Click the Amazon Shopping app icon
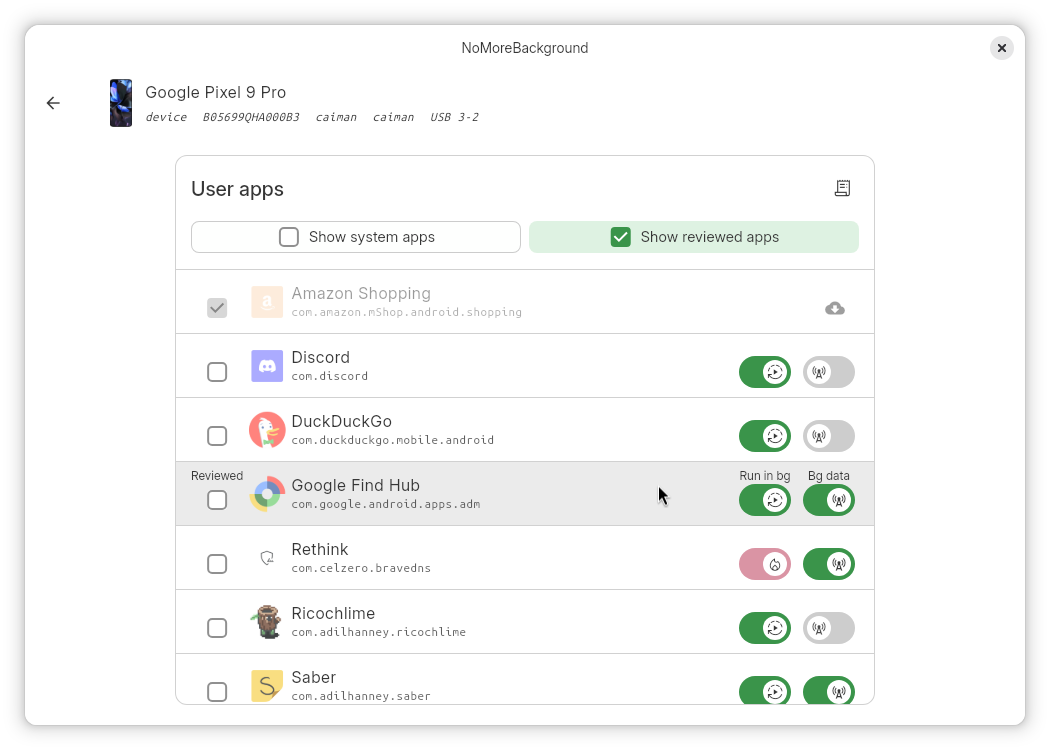The image size is (1050, 750). coord(267,302)
